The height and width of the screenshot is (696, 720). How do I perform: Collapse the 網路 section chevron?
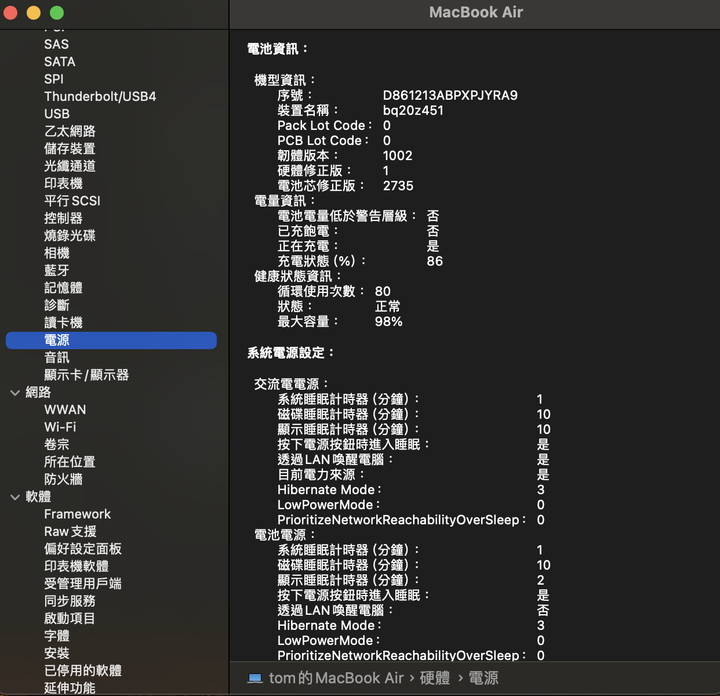coord(15,393)
